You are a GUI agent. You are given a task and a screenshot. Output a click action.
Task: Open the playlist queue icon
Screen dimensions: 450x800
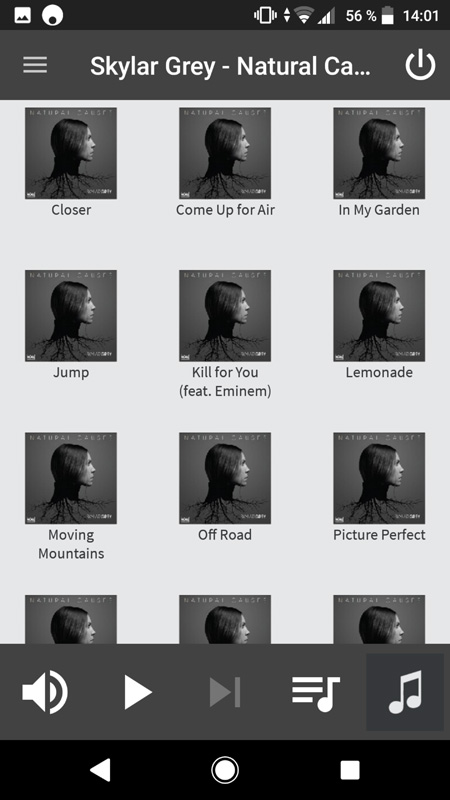click(316, 693)
